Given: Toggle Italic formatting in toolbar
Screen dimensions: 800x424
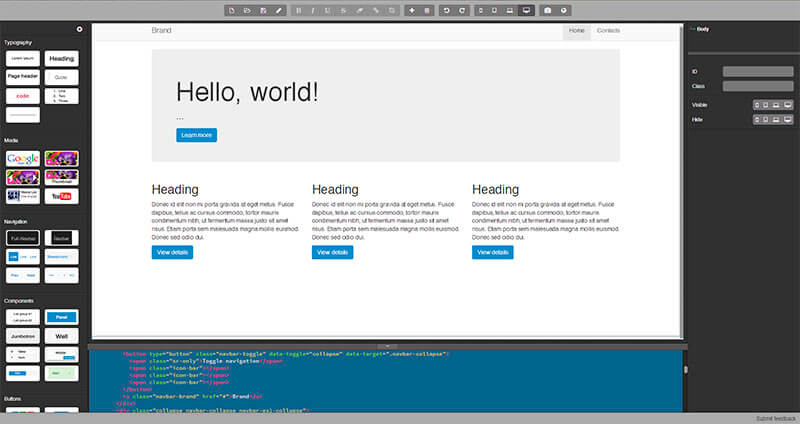Looking at the screenshot, I should click(313, 11).
